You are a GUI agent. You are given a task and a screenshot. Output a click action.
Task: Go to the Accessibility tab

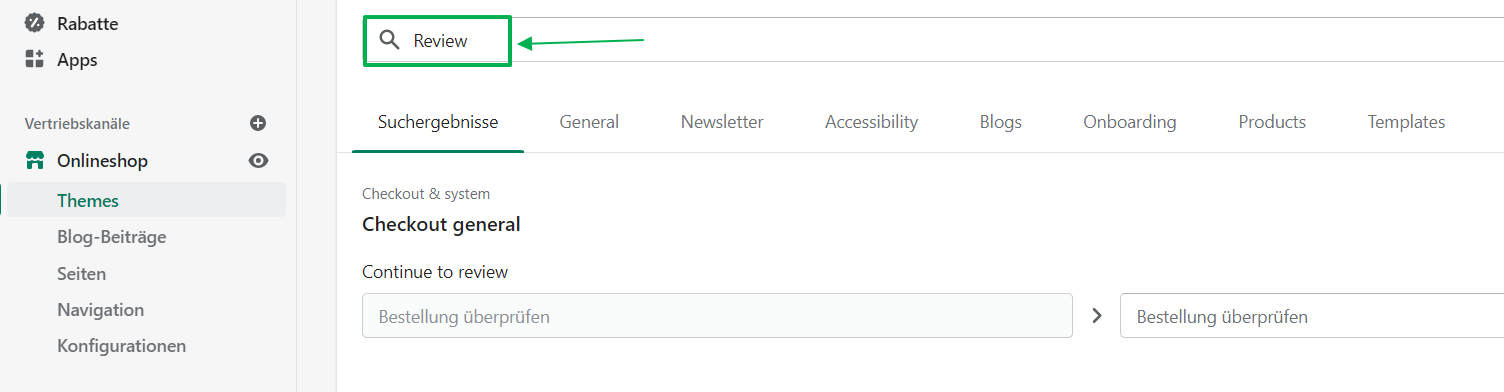tap(871, 122)
